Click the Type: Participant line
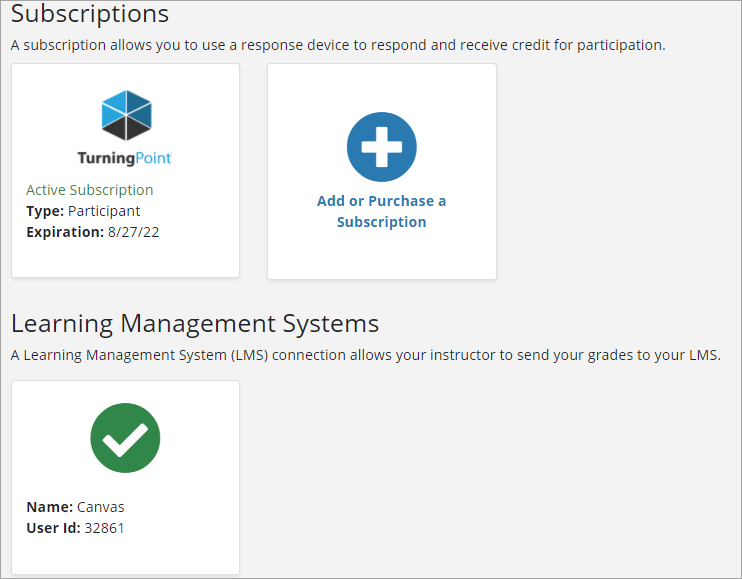The image size is (742, 579). coord(83,211)
